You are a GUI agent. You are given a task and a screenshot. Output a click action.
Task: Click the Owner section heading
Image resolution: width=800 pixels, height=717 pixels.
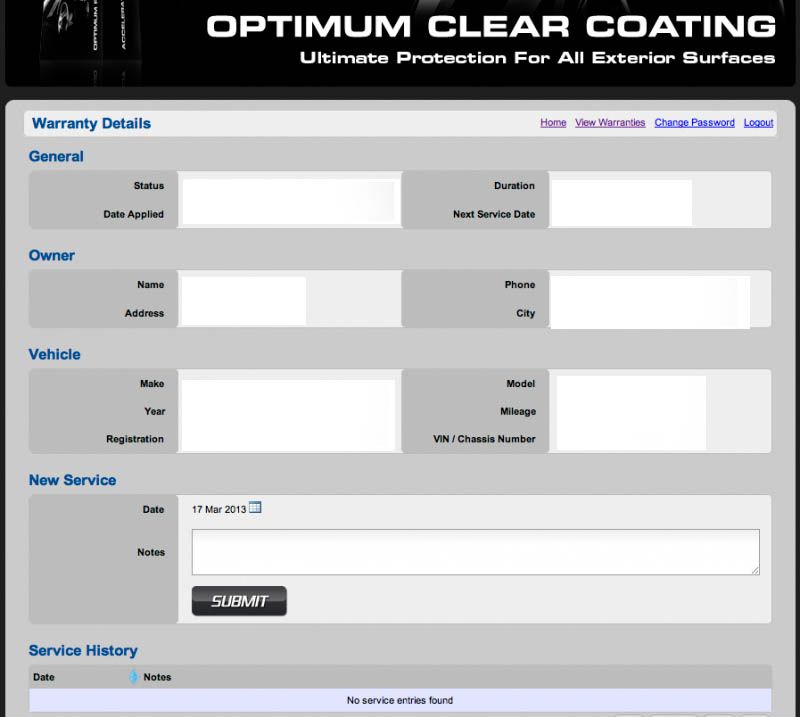coord(52,256)
